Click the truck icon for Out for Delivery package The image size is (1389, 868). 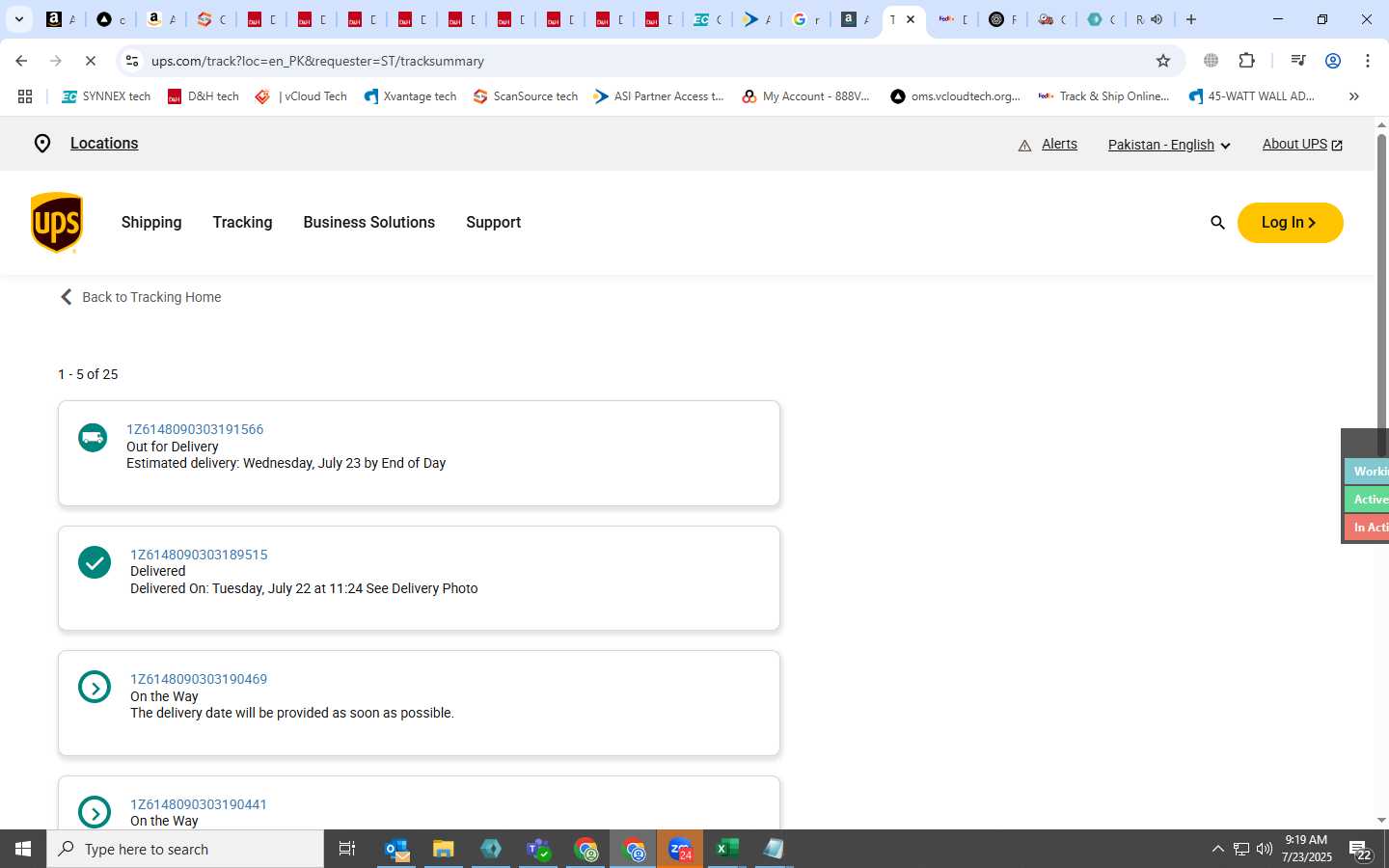click(93, 438)
